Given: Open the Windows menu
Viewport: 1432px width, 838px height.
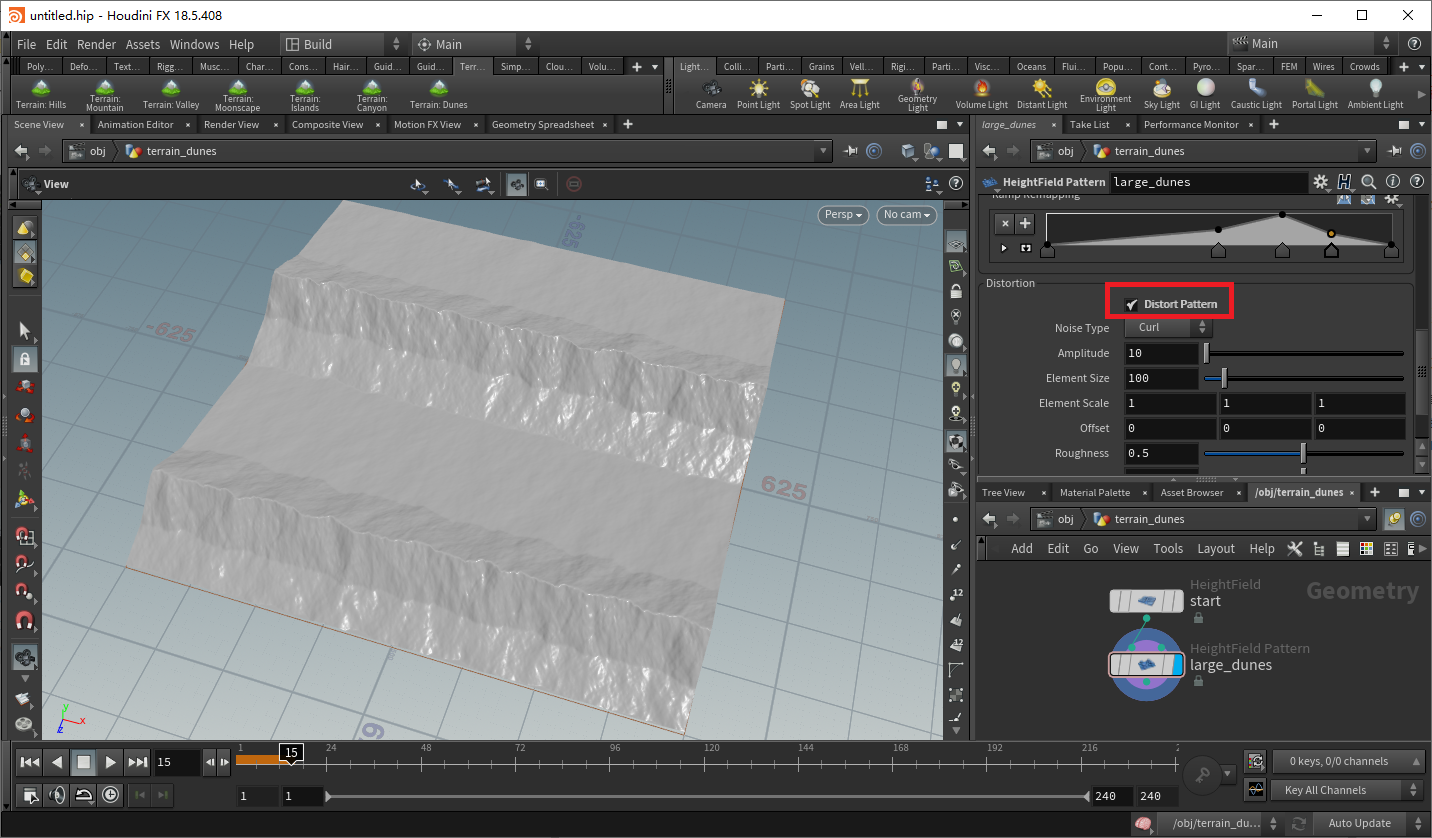Looking at the screenshot, I should (x=194, y=44).
